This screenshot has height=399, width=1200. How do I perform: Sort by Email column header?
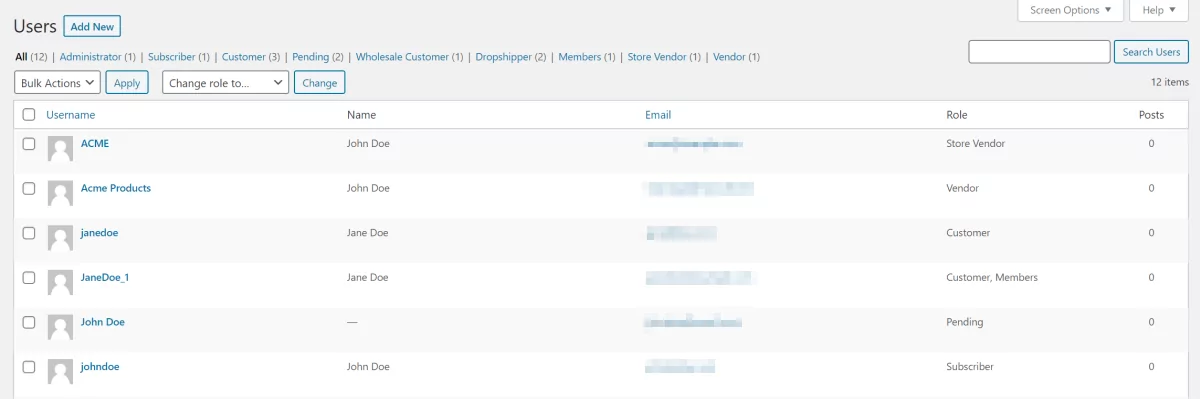coord(658,115)
